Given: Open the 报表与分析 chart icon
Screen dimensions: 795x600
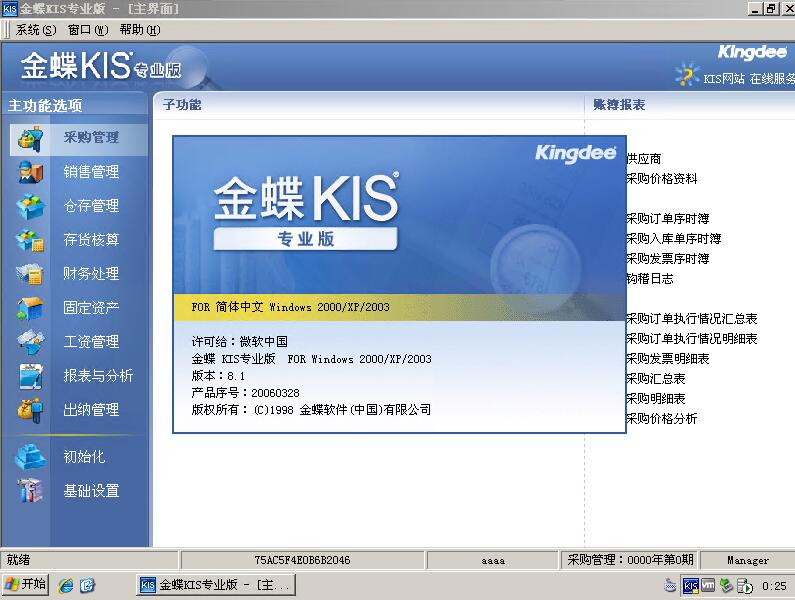Looking at the screenshot, I should click(x=30, y=376).
